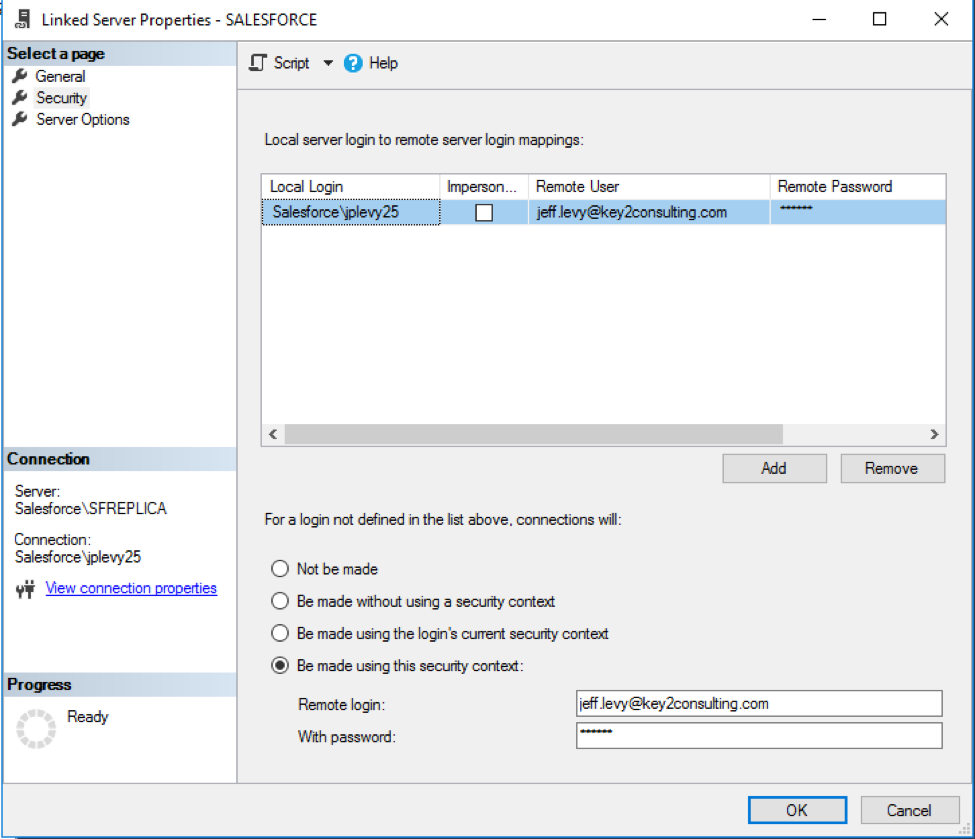This screenshot has height=839, width=975.
Task: Click the jeff.levy@key2consulting.com remote user cell
Action: [x=649, y=212]
